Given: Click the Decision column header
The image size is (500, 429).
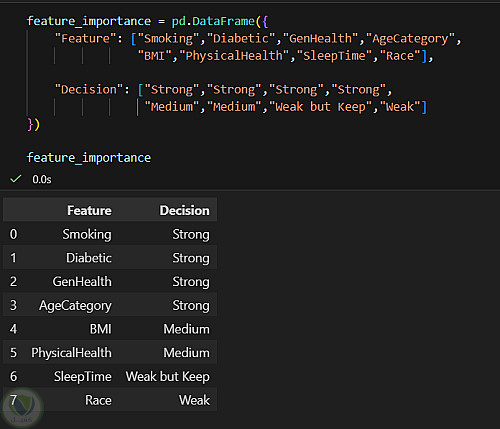Looking at the screenshot, I should [184, 210].
